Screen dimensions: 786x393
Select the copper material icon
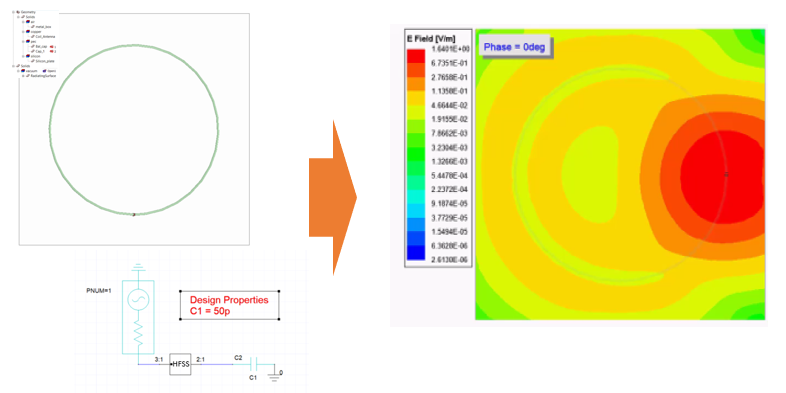[x=28, y=32]
